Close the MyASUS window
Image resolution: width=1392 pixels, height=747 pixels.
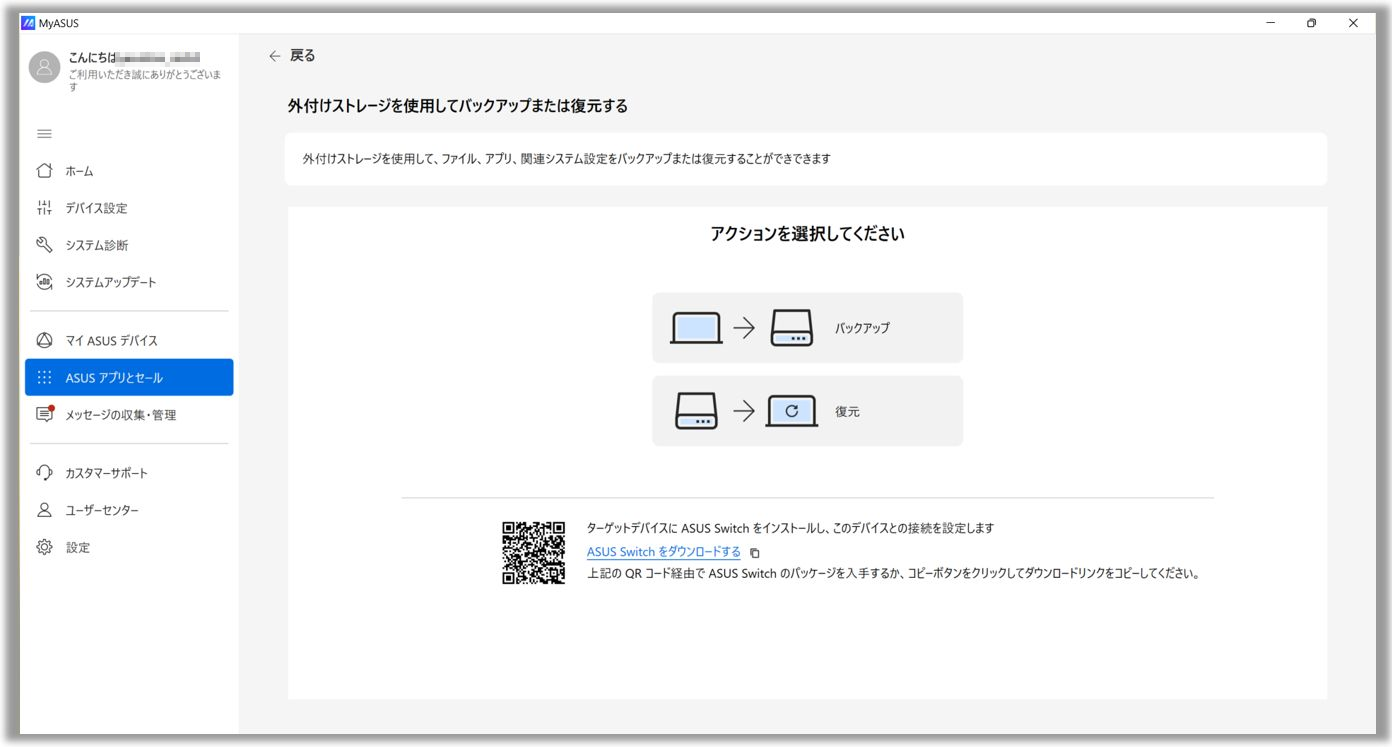coord(1353,23)
